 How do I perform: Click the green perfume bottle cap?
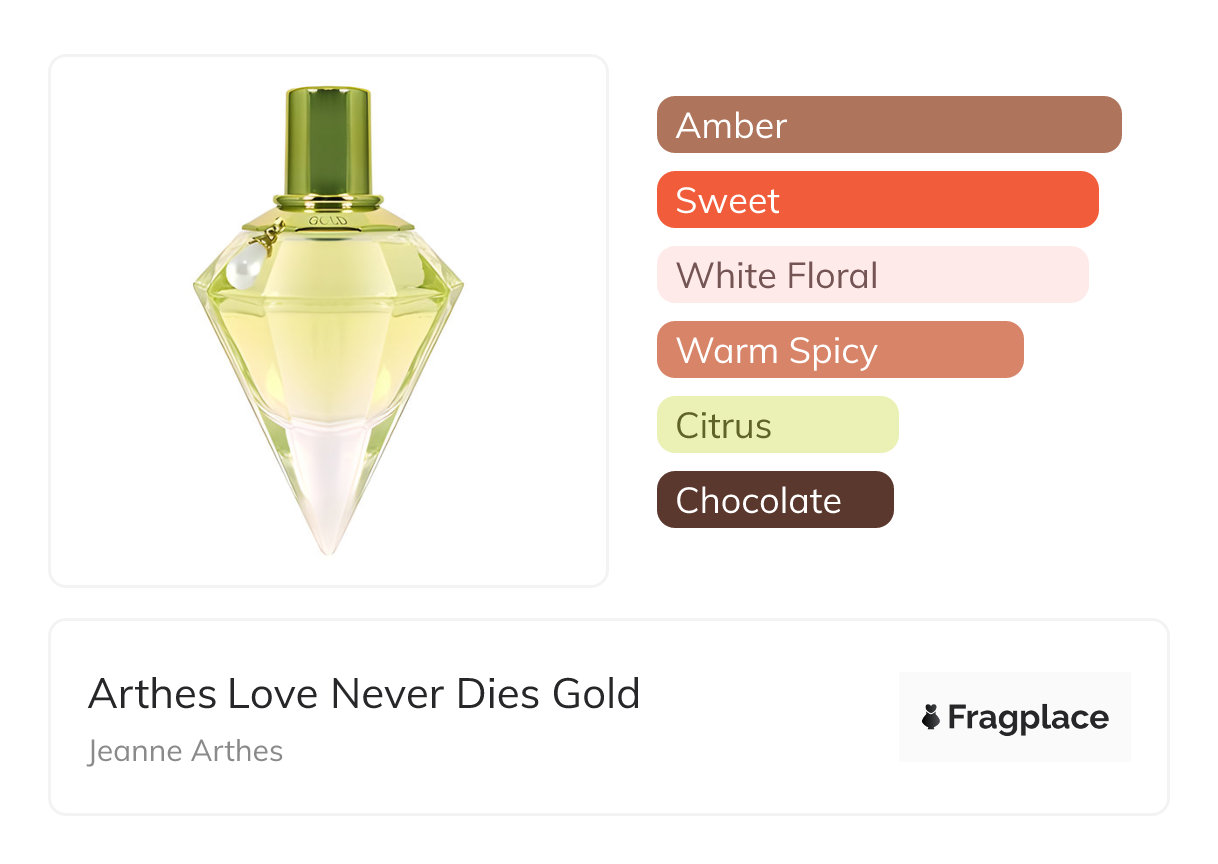pos(328,140)
